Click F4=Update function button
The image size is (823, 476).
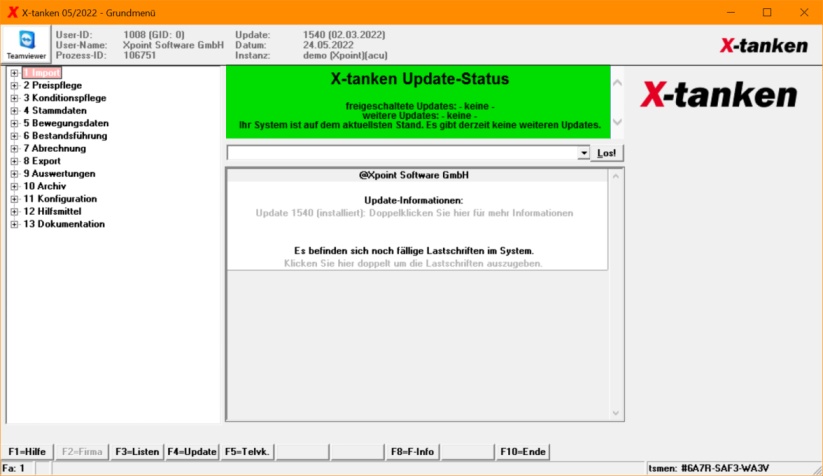pos(192,452)
